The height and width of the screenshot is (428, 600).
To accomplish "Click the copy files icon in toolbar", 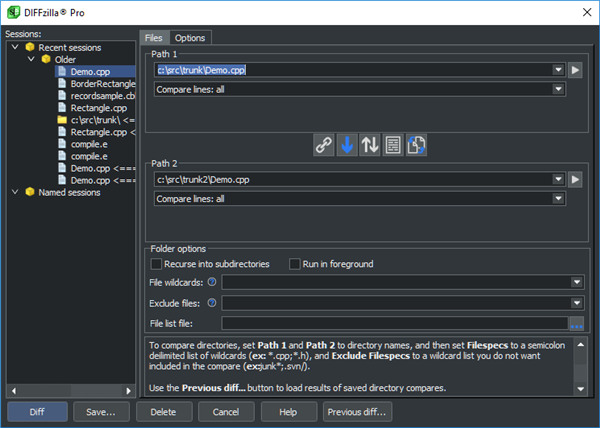I will click(417, 145).
